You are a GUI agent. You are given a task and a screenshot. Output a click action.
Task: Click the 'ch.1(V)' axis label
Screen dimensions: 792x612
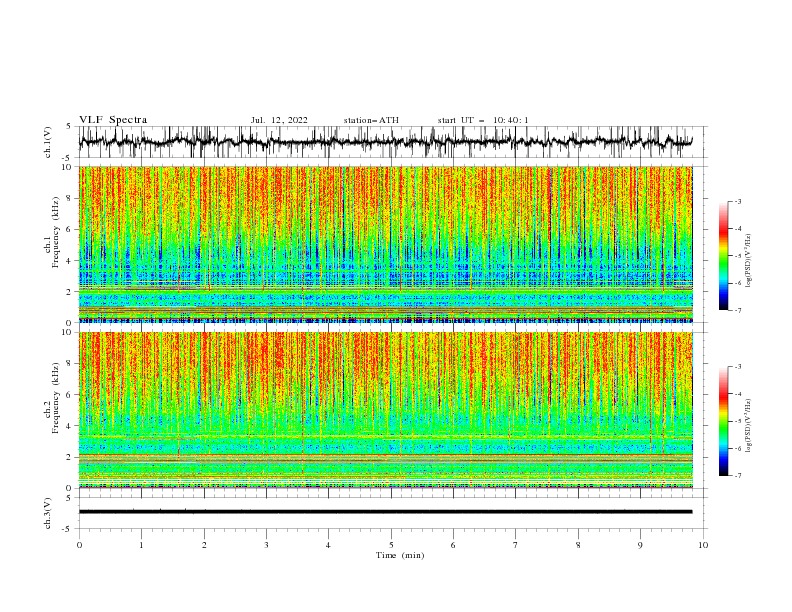tap(48, 142)
